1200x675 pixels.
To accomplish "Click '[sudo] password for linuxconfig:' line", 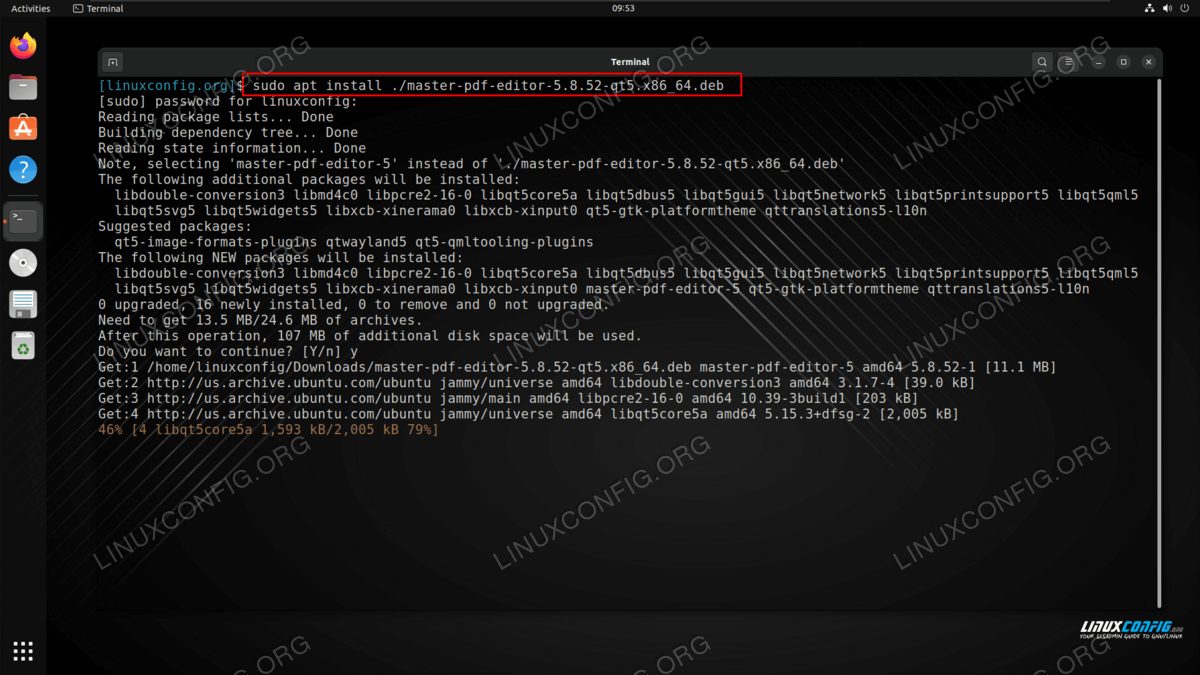I will point(227,101).
